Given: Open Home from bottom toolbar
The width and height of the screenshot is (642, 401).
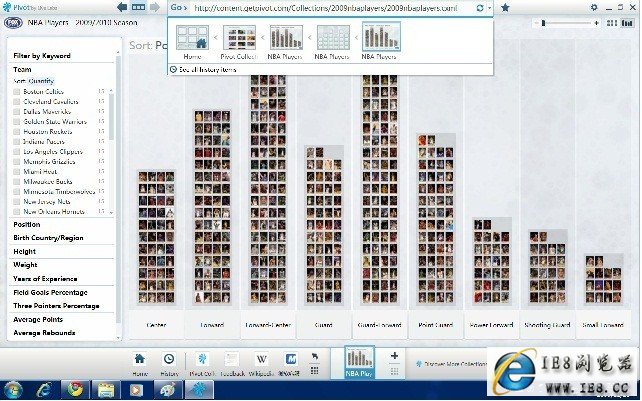Looking at the screenshot, I should point(140,364).
